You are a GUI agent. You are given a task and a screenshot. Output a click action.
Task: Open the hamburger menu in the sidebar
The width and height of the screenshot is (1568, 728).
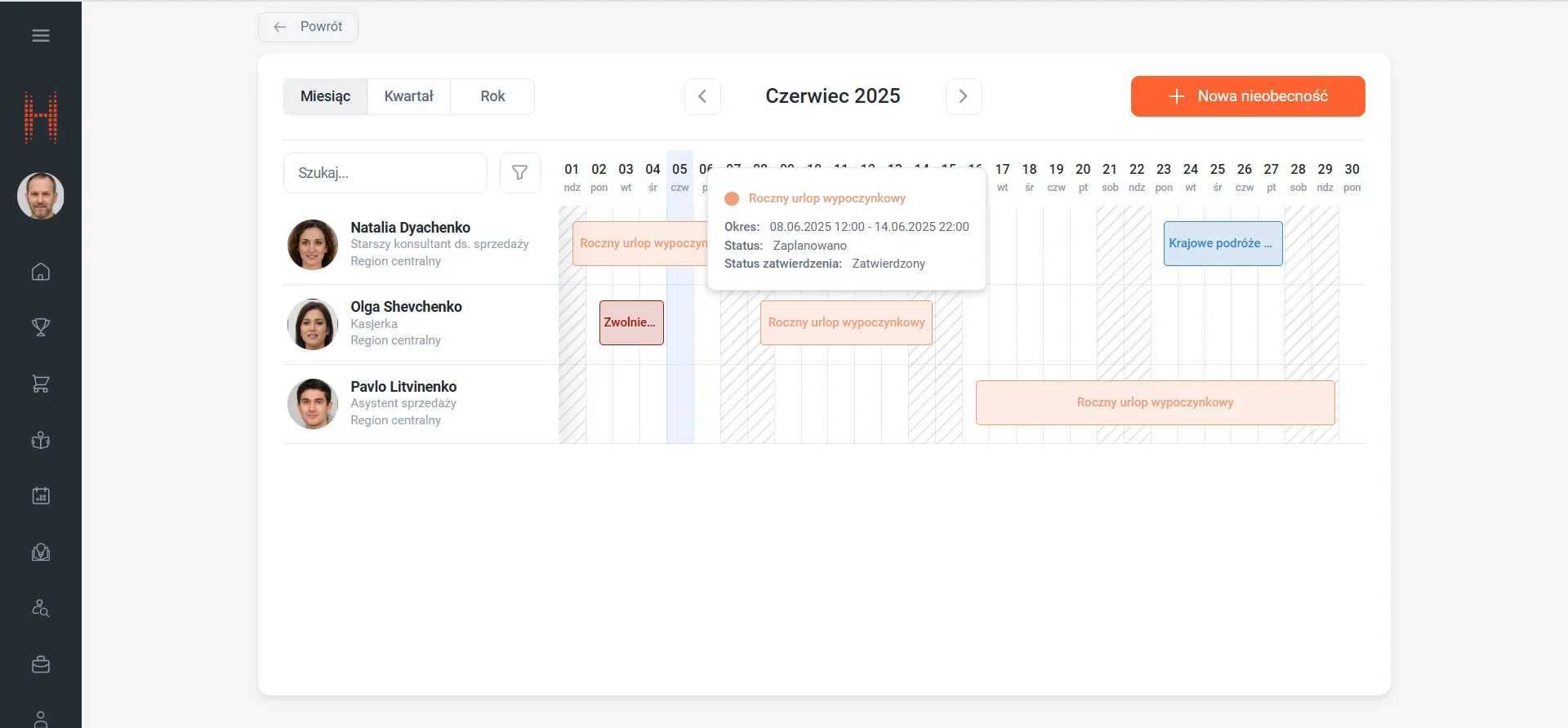41,35
